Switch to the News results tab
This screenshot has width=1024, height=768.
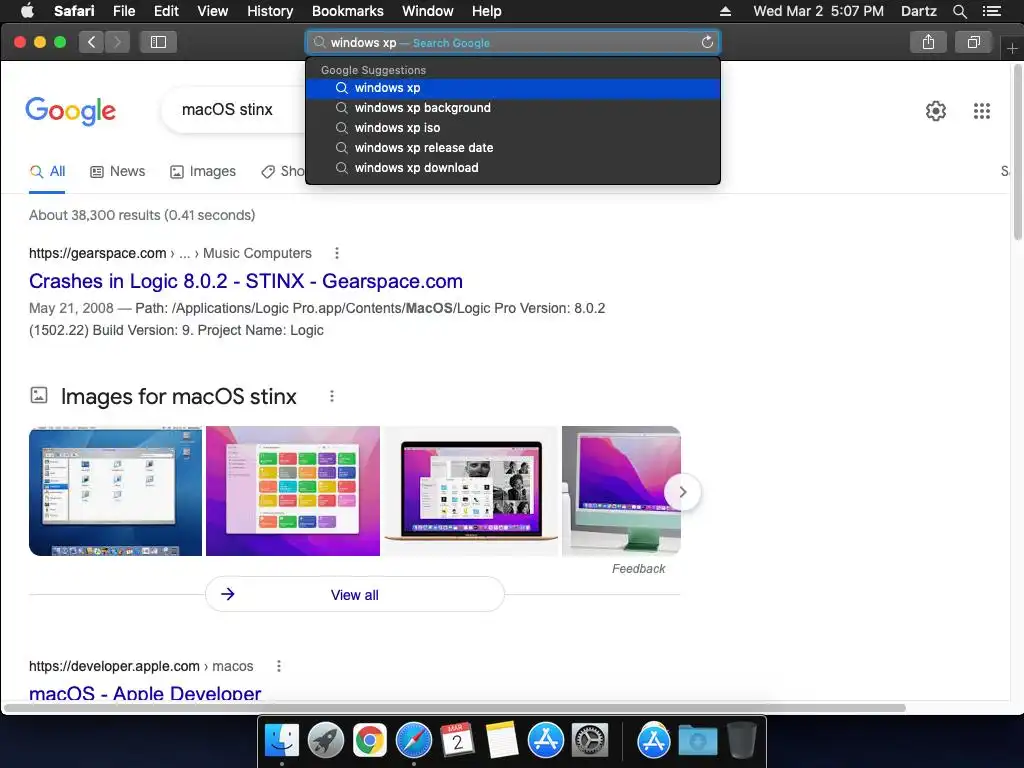[x=118, y=172]
